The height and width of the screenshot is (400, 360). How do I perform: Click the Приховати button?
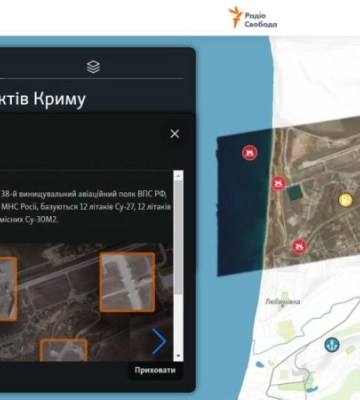tap(155, 370)
